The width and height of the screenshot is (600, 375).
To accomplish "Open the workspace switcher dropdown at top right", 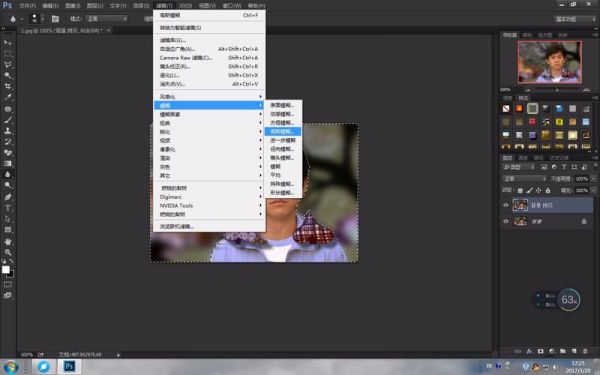I will point(575,19).
